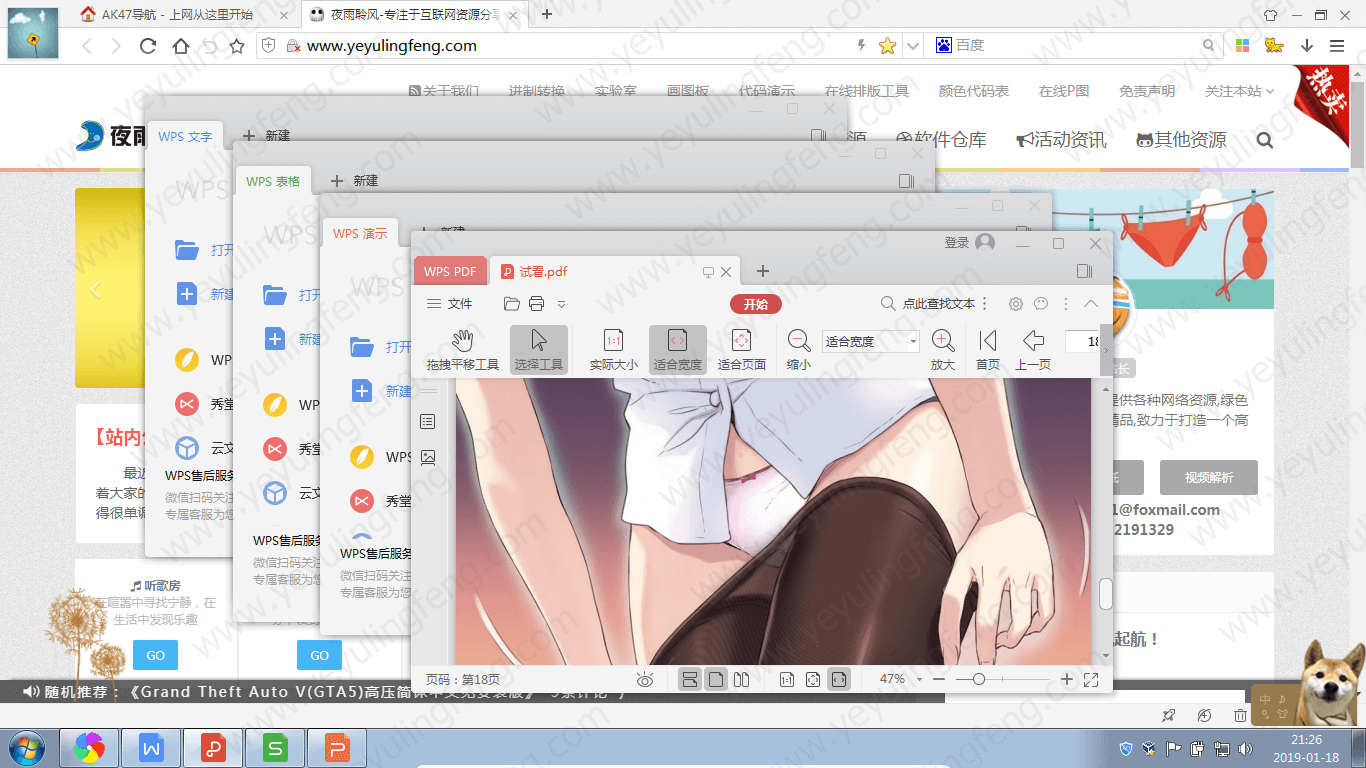Switch to the WPS 表格 tab

coord(273,181)
